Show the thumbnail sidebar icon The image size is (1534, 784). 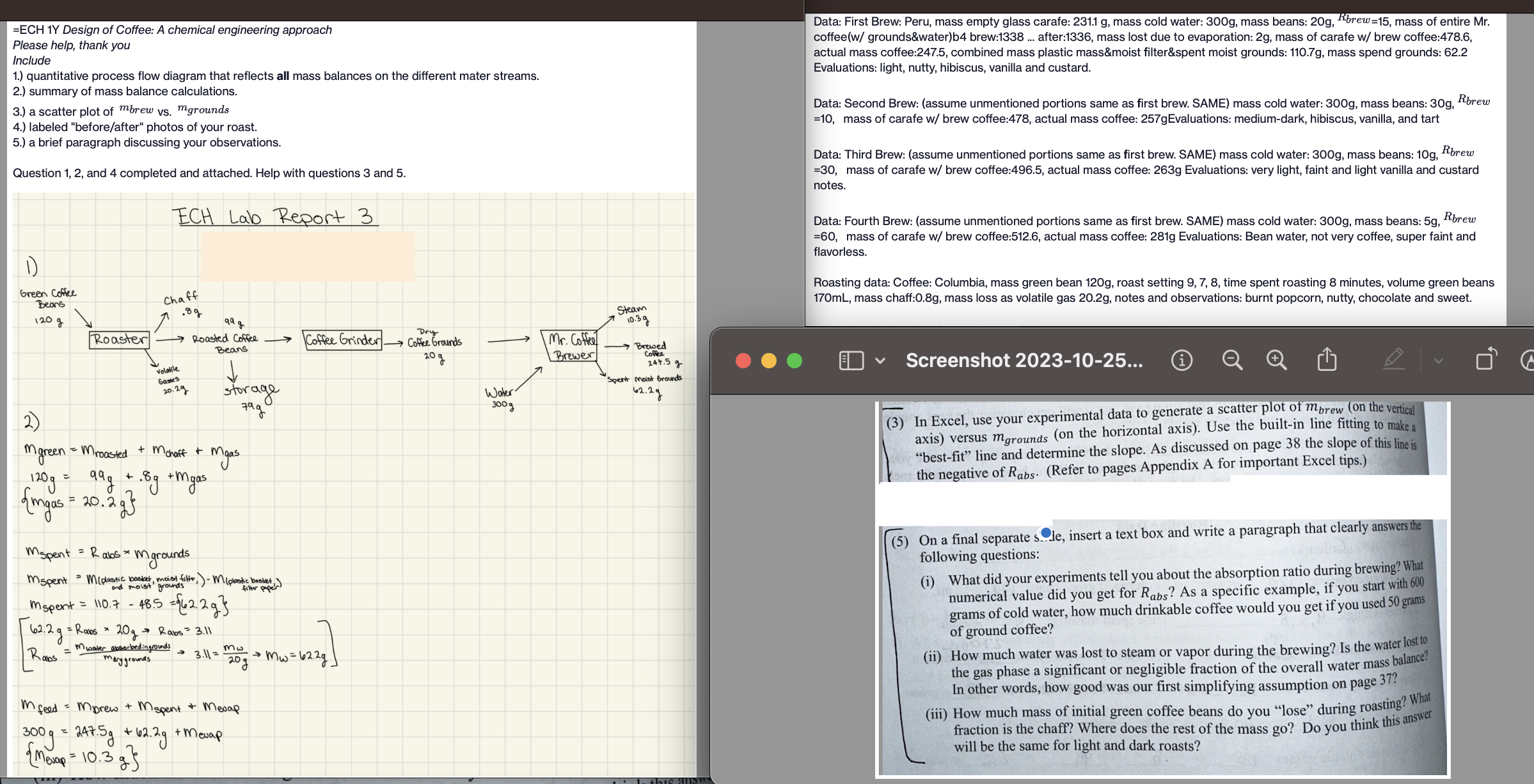(x=851, y=360)
